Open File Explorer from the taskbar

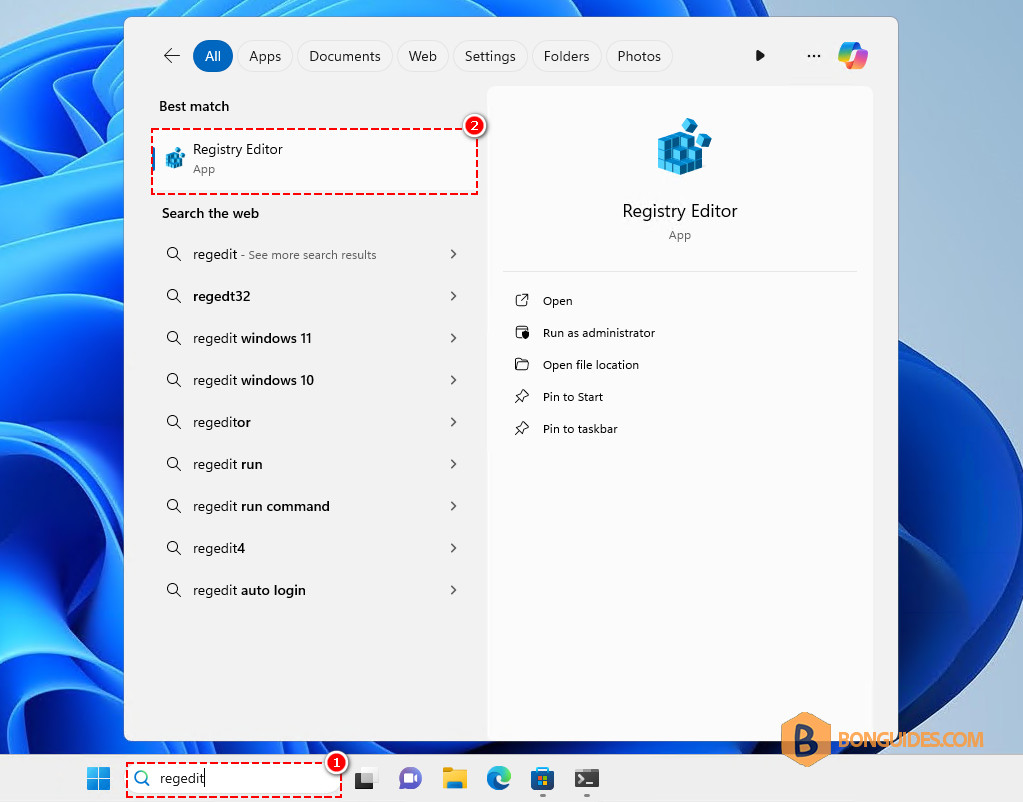pyautogui.click(x=455, y=778)
